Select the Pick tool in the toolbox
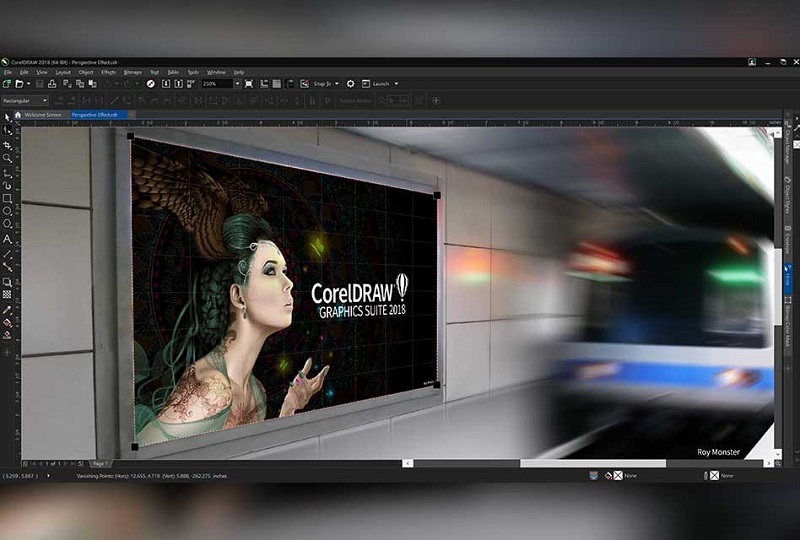This screenshot has width=800, height=540. tap(7, 117)
